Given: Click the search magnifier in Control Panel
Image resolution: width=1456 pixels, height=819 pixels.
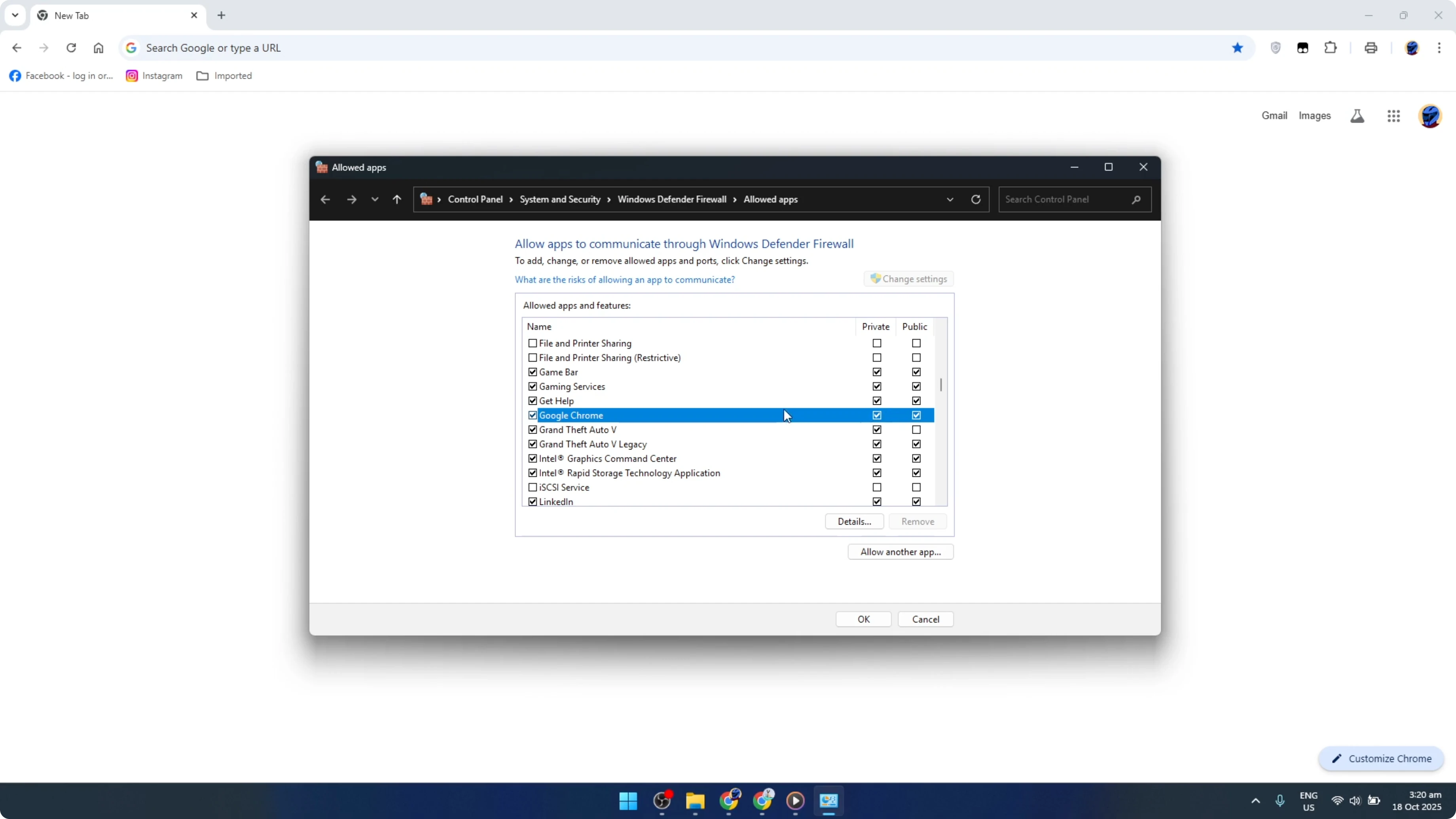Looking at the screenshot, I should (1136, 199).
